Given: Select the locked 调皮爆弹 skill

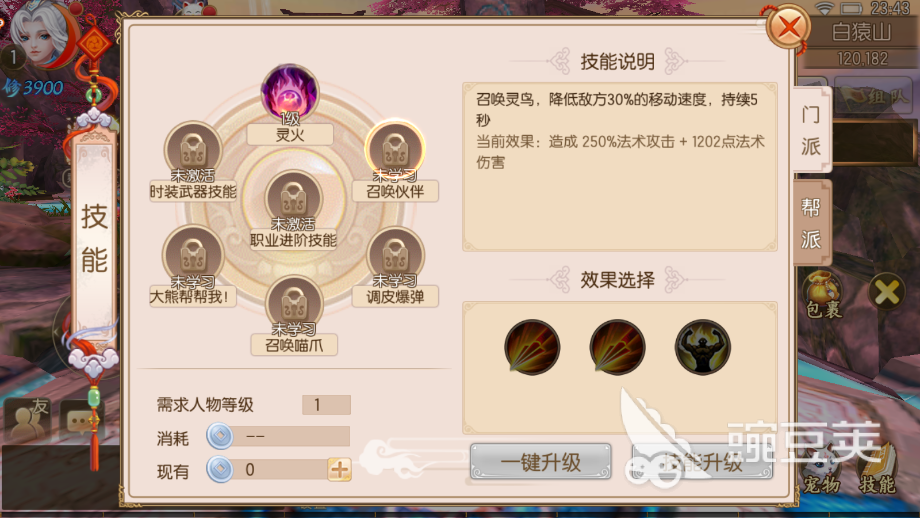Looking at the screenshot, I should 395,255.
